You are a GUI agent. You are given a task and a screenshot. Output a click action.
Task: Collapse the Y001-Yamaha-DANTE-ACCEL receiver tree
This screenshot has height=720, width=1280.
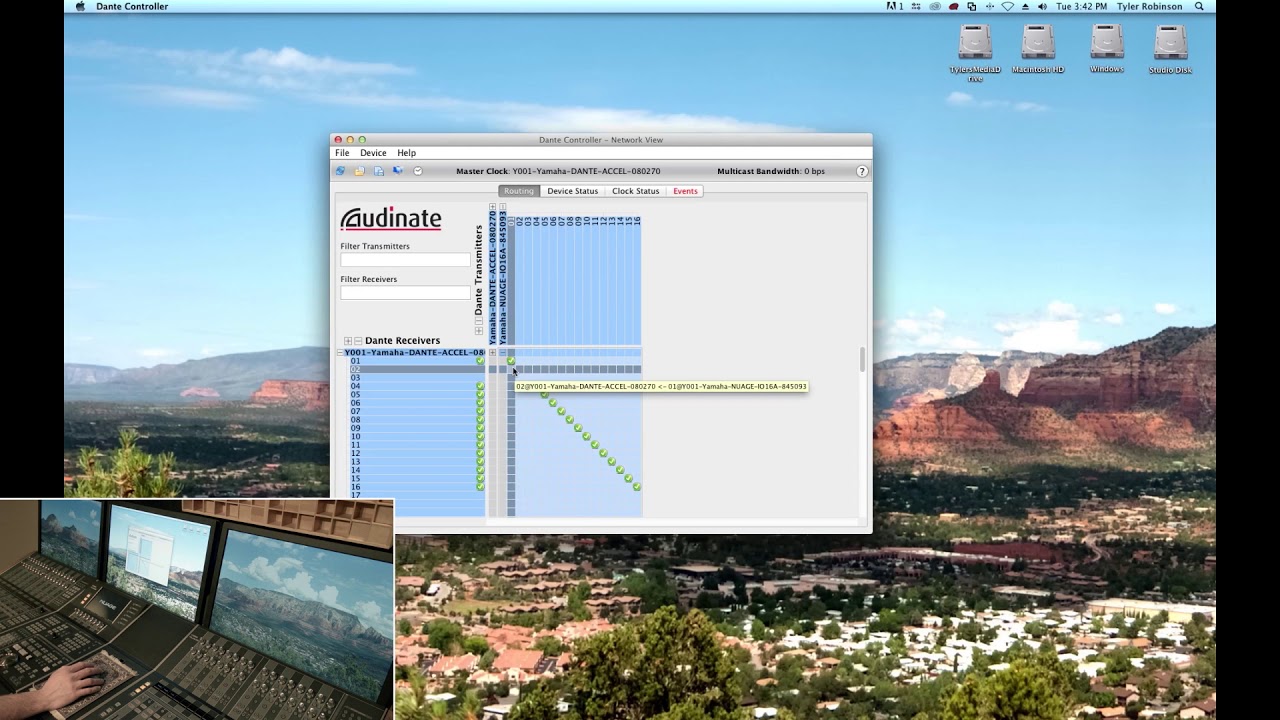339,353
